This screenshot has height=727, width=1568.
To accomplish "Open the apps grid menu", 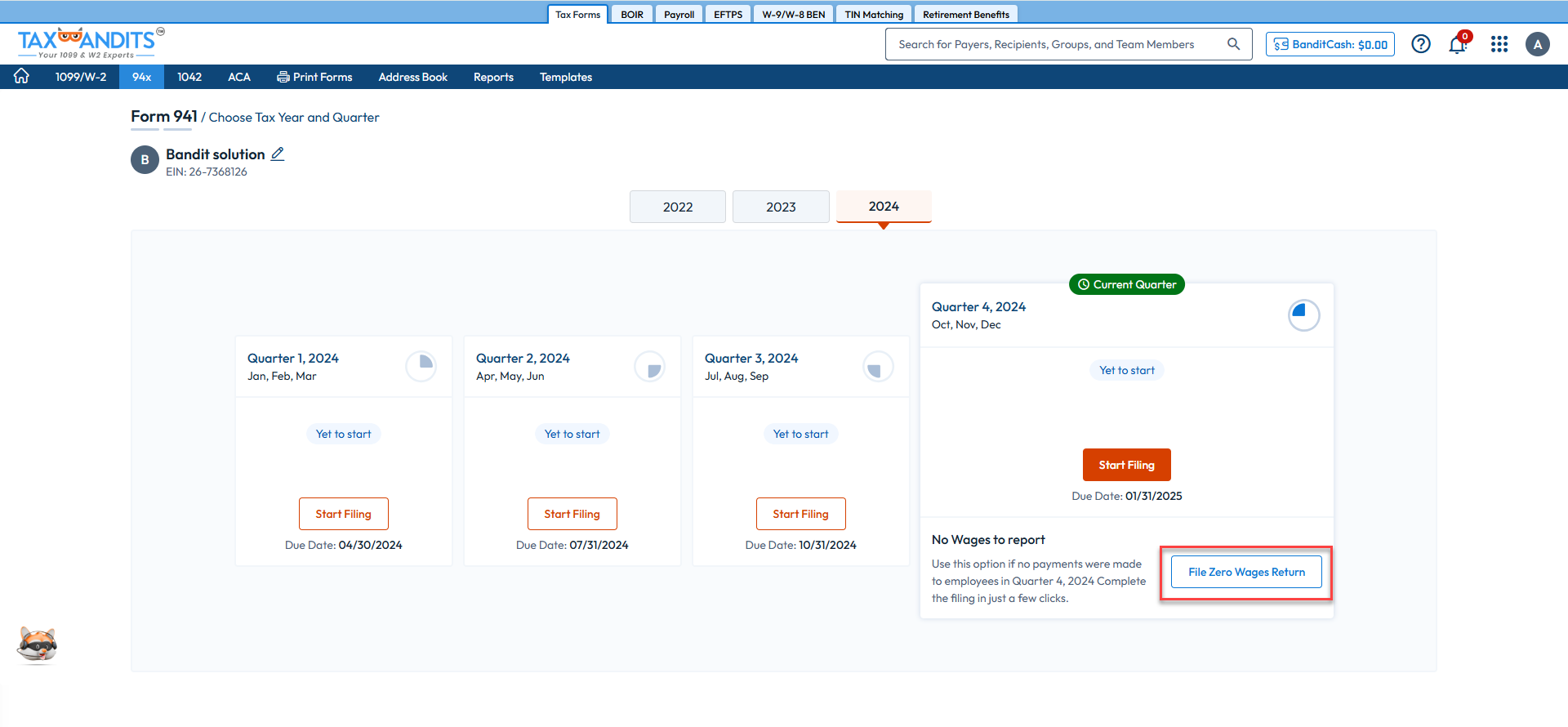I will (1499, 44).
